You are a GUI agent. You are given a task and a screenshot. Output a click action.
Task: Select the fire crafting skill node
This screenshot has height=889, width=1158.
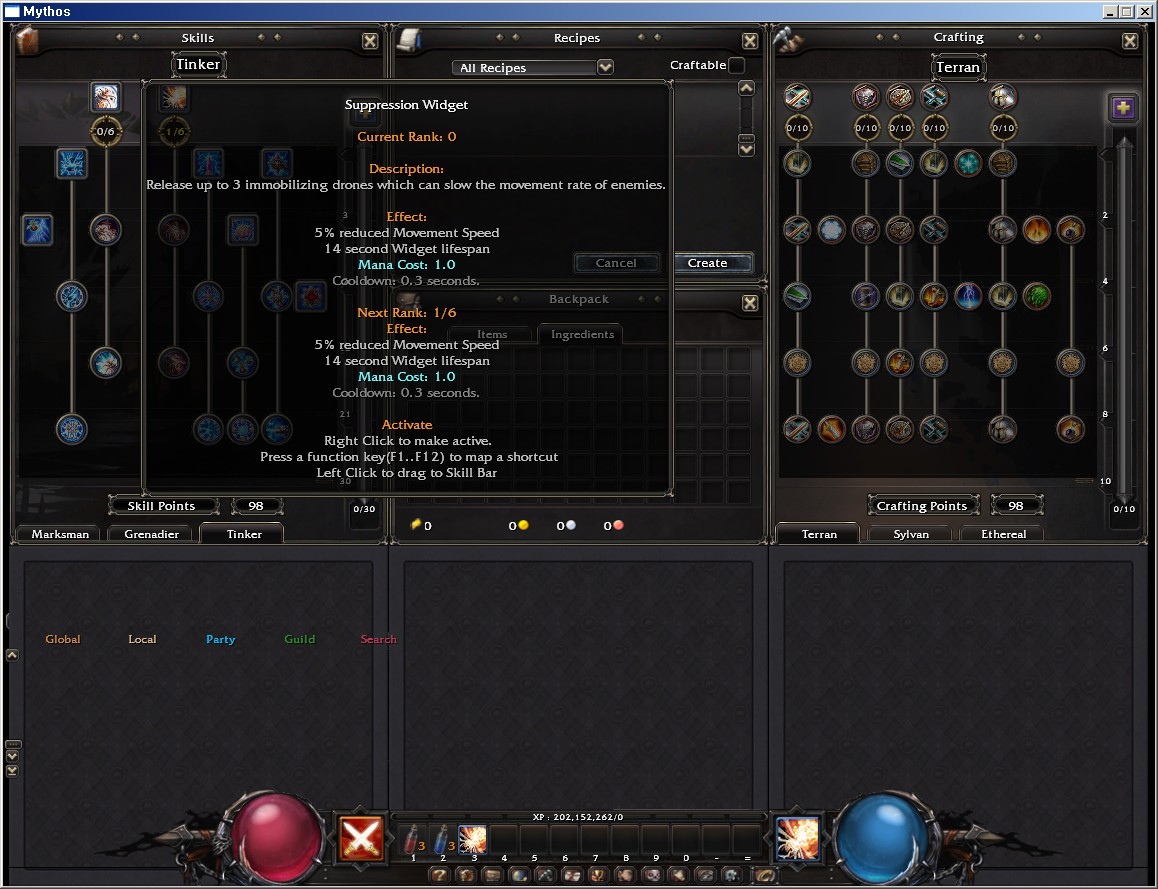tap(1037, 230)
